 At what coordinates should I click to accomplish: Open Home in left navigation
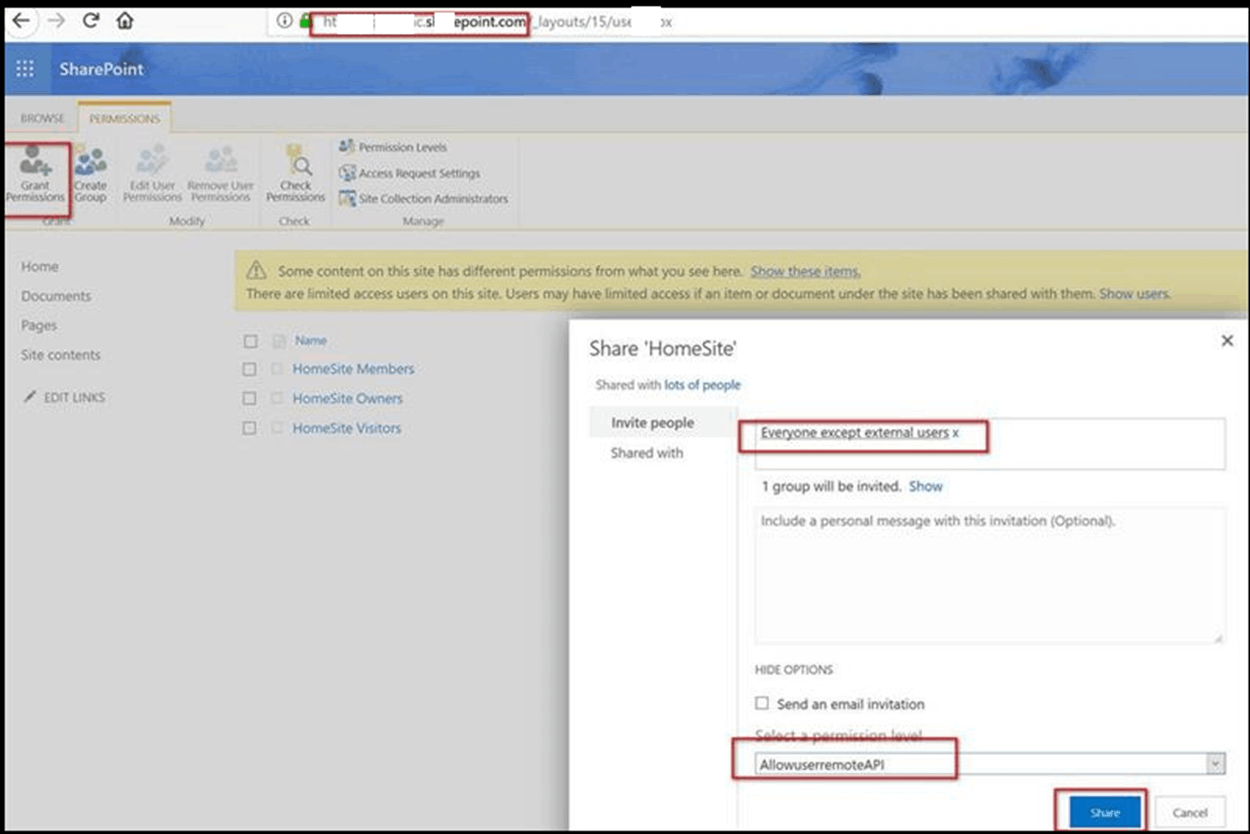point(40,267)
